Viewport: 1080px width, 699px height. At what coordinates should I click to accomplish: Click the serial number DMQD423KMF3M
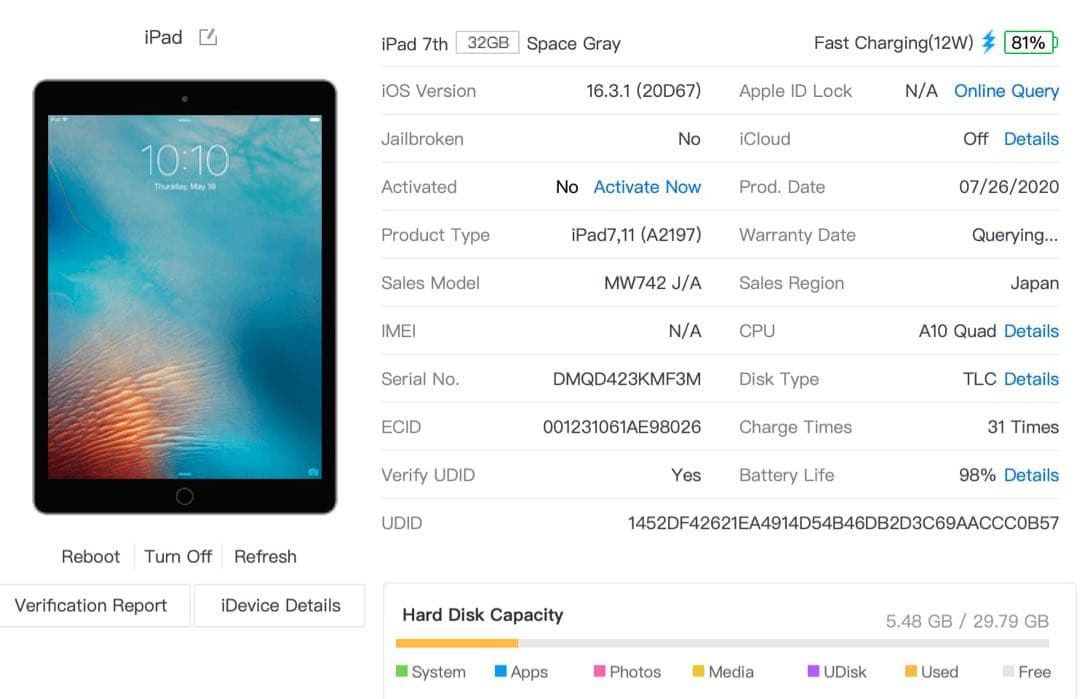(627, 379)
